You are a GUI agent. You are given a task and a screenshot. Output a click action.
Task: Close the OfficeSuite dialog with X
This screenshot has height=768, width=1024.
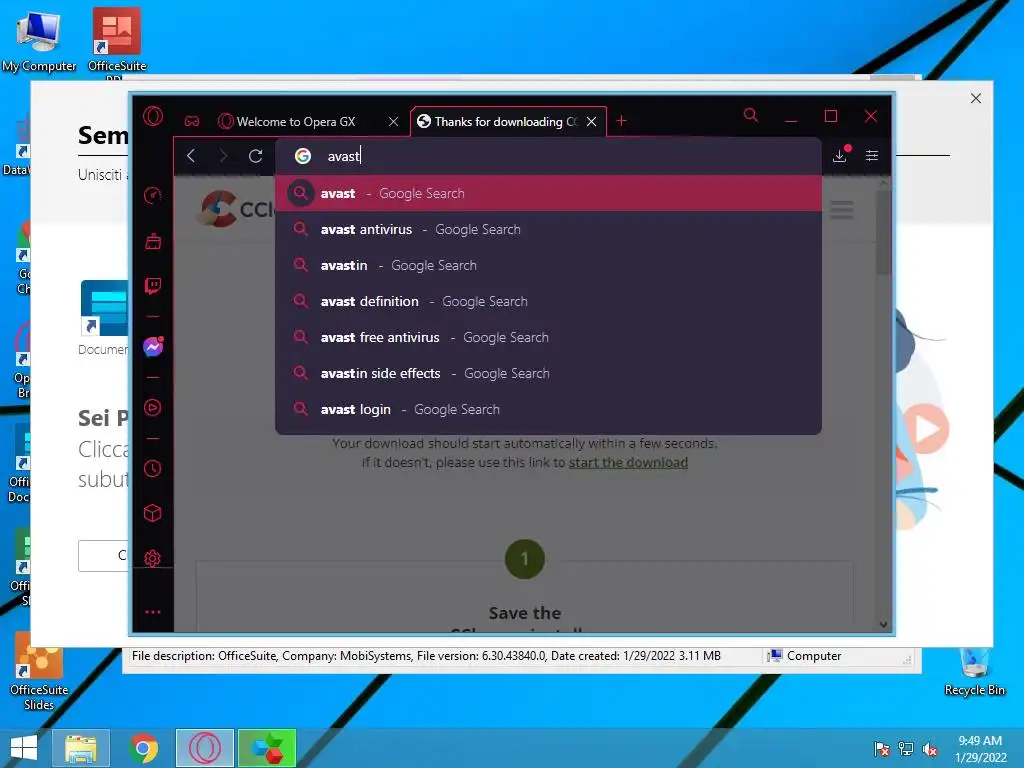976,98
